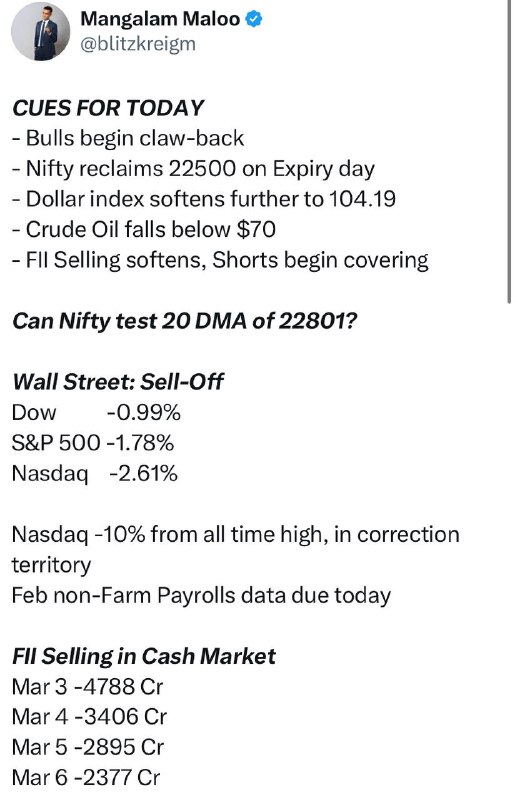This screenshot has height=800, width=515.
Task: Select the Dollar index 104.19 line
Action: [204, 199]
